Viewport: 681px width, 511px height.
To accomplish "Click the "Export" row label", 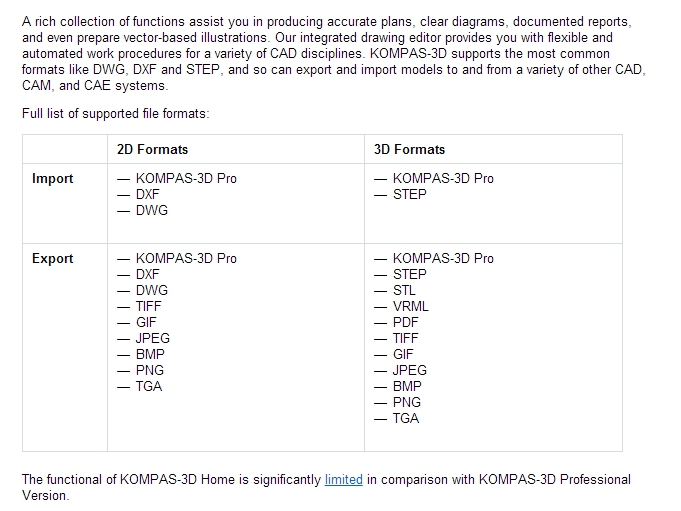I will click(x=52, y=258).
